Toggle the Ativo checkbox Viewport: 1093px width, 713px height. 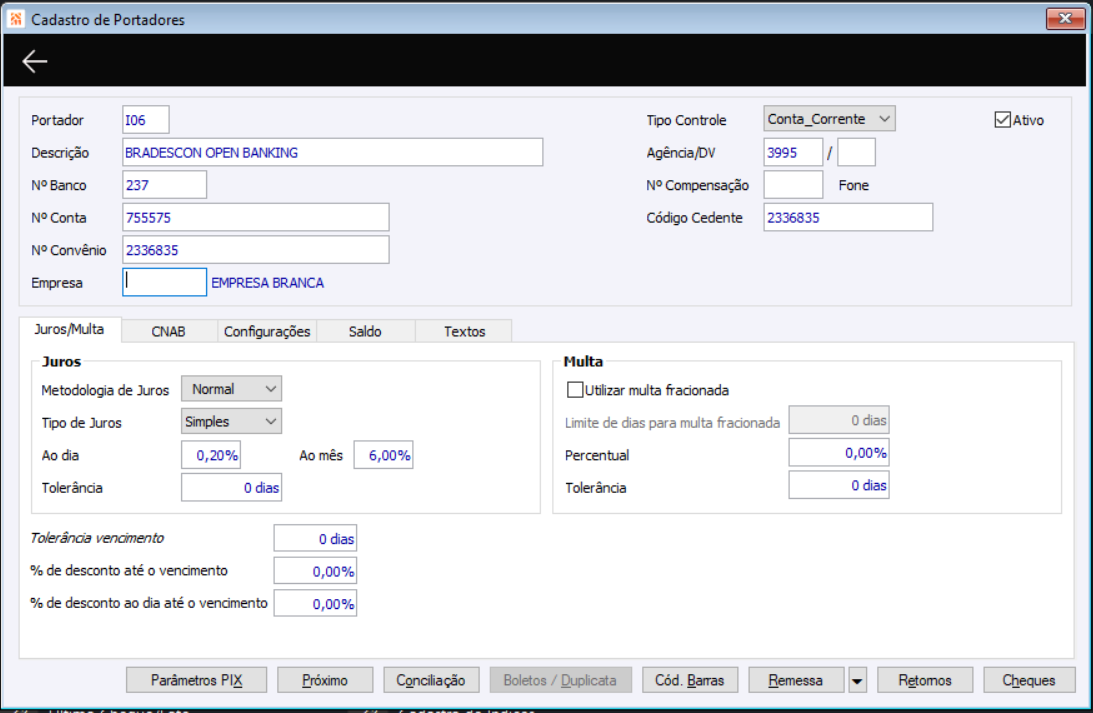(x=1002, y=120)
